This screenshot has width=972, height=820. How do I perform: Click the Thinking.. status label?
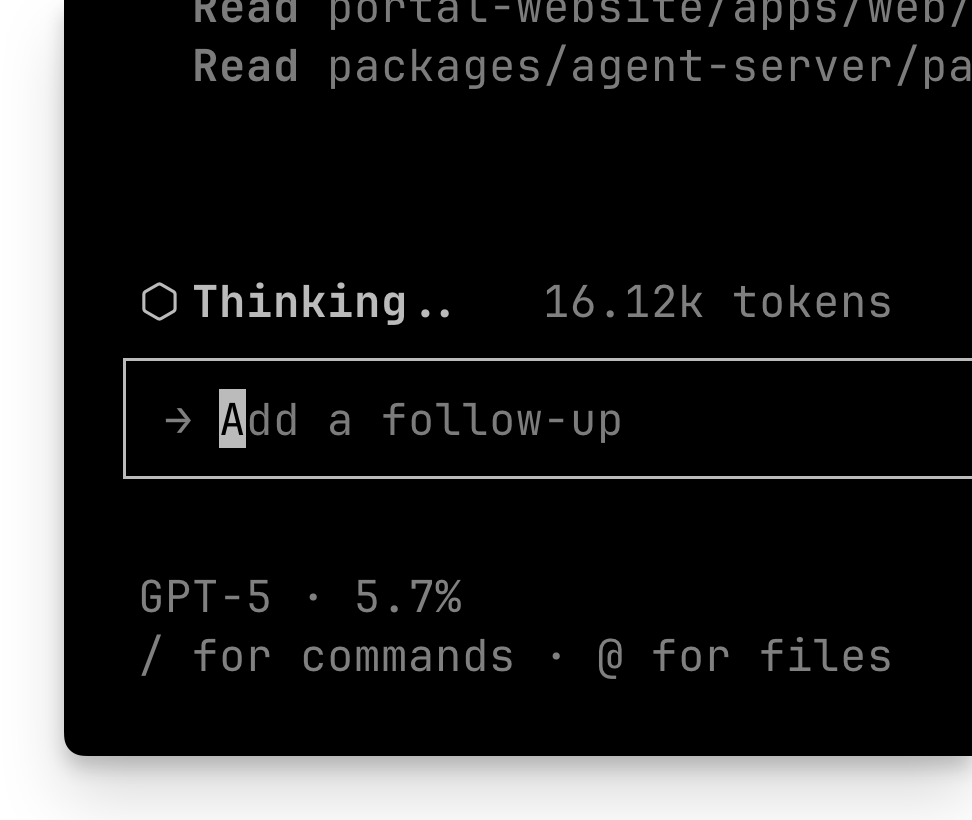pyautogui.click(x=322, y=302)
